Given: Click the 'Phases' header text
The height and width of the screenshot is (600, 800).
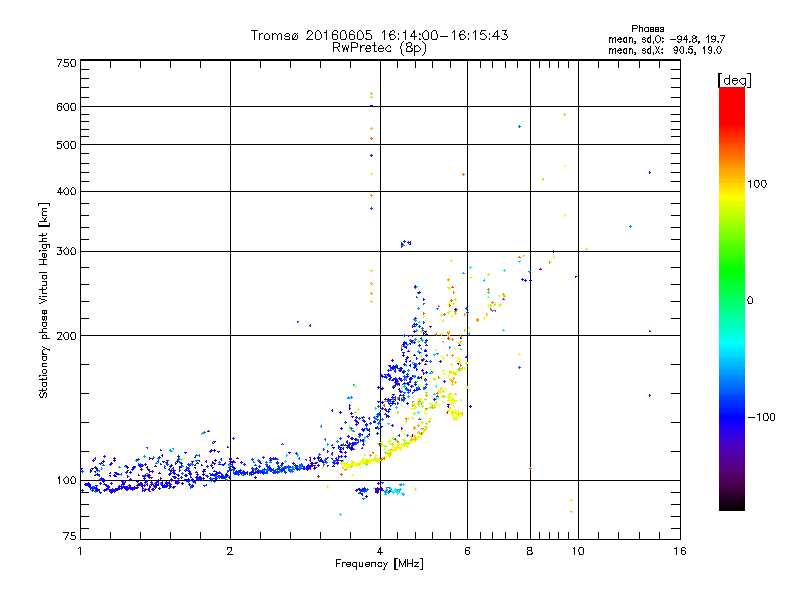Looking at the screenshot, I should click(647, 29).
